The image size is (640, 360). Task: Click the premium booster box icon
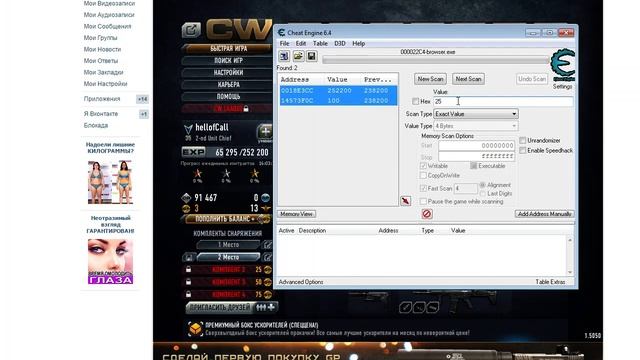pos(195,329)
